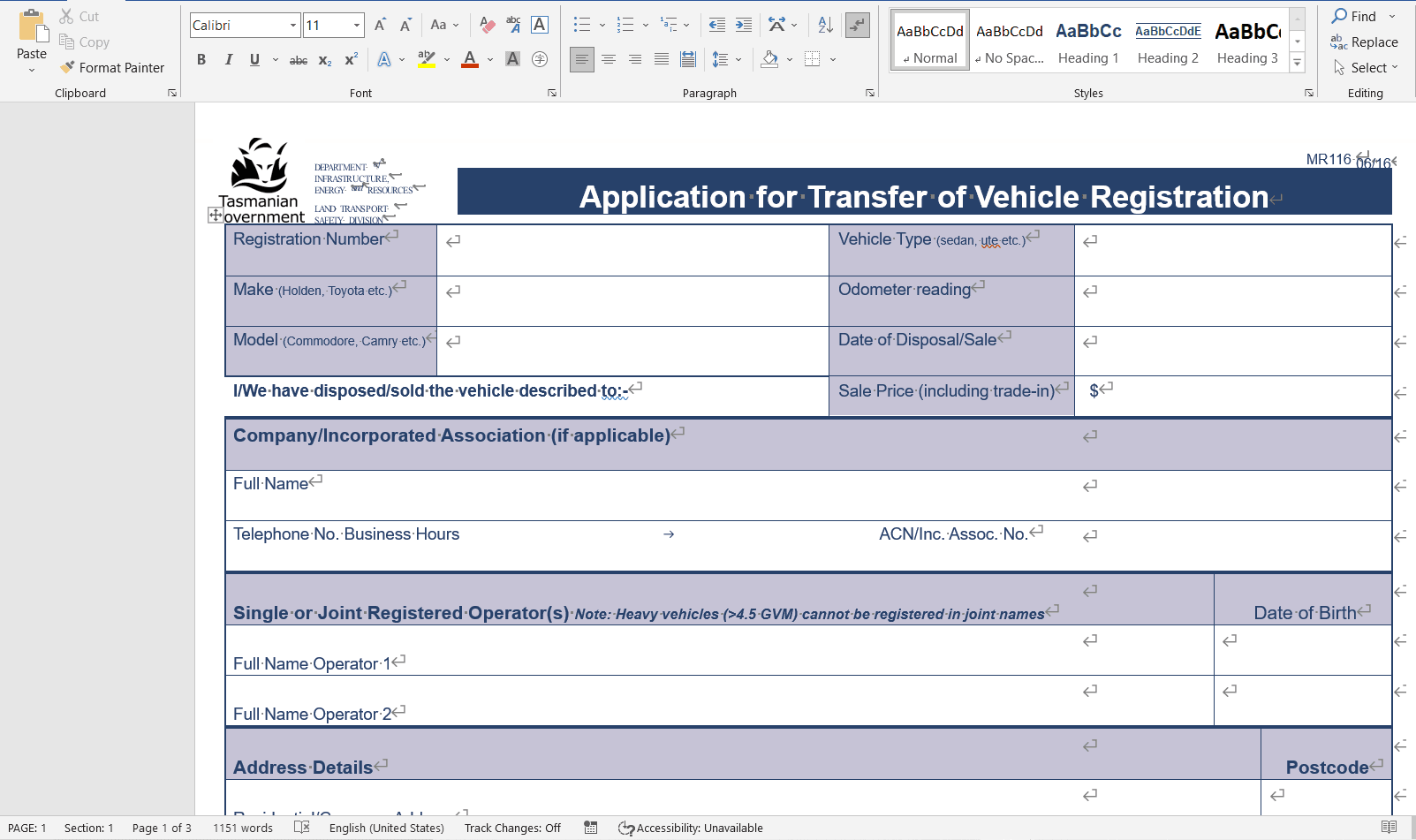1416x840 pixels.
Task: Copy the selection to clipboard
Action: click(x=84, y=42)
